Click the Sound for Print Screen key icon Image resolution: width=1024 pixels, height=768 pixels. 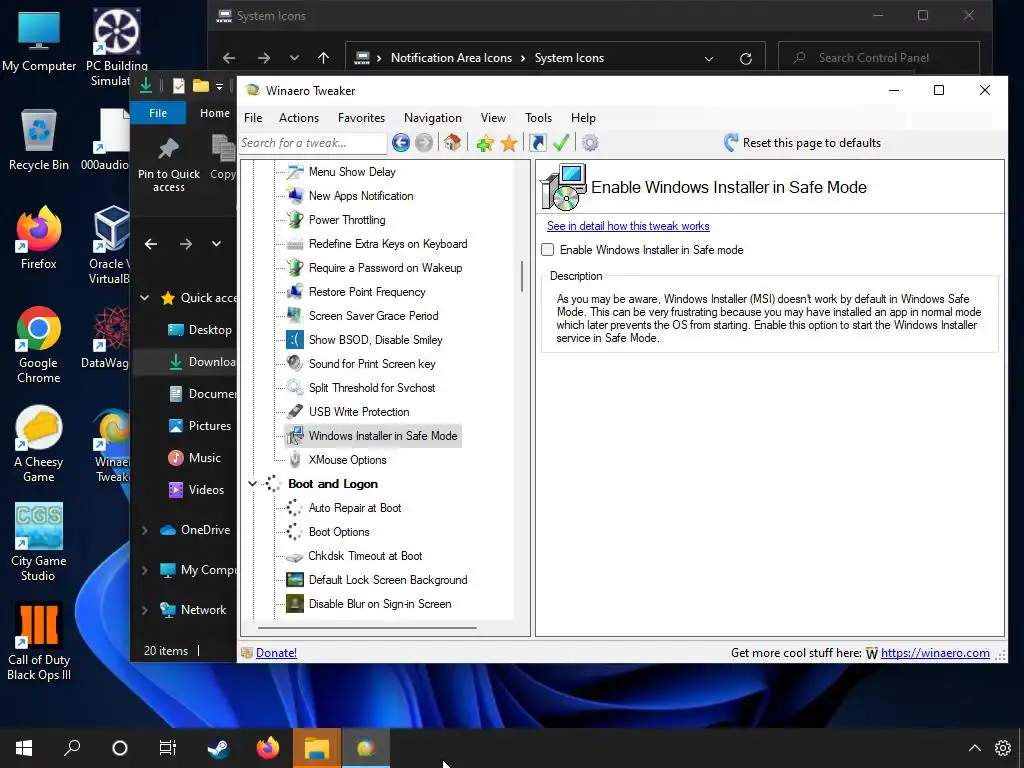(x=295, y=363)
